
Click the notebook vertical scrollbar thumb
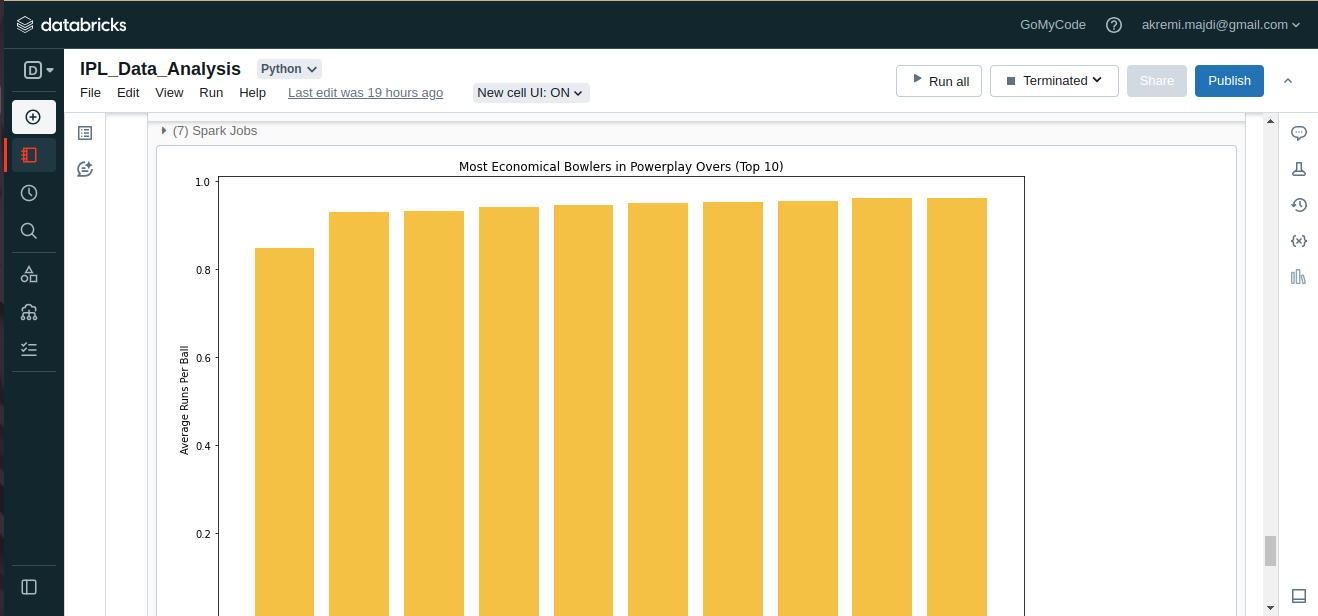[x=1270, y=551]
